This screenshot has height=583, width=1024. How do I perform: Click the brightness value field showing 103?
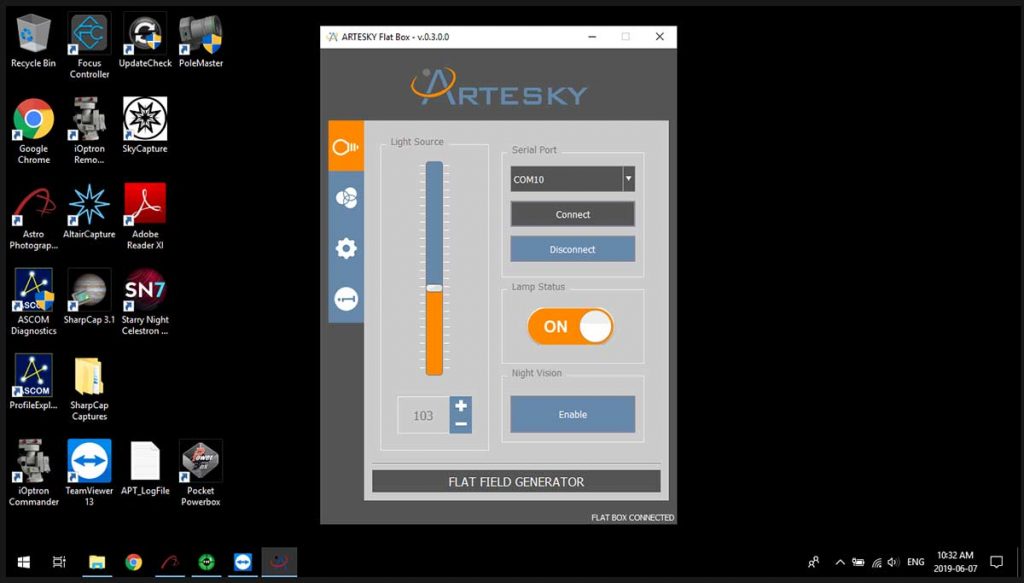pyautogui.click(x=423, y=415)
